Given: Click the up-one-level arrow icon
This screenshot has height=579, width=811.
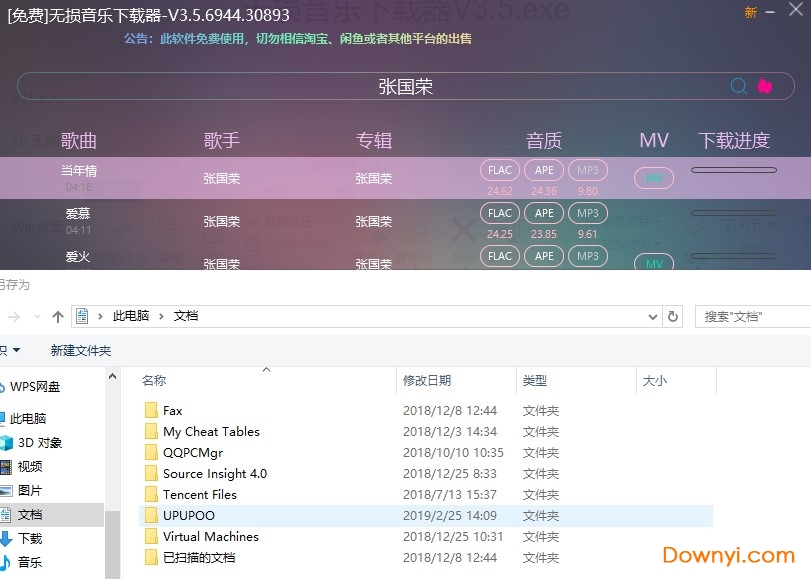Looking at the screenshot, I should [x=57, y=315].
